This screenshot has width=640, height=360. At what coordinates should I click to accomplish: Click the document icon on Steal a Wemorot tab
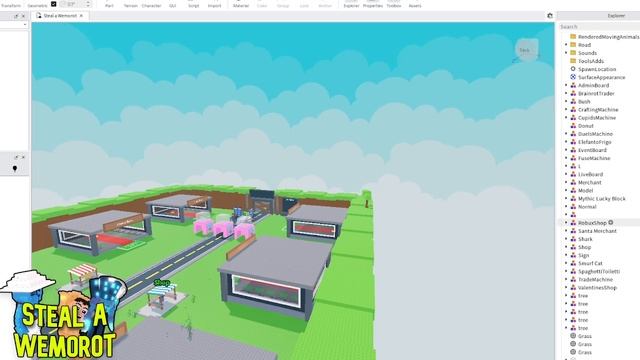tap(39, 16)
